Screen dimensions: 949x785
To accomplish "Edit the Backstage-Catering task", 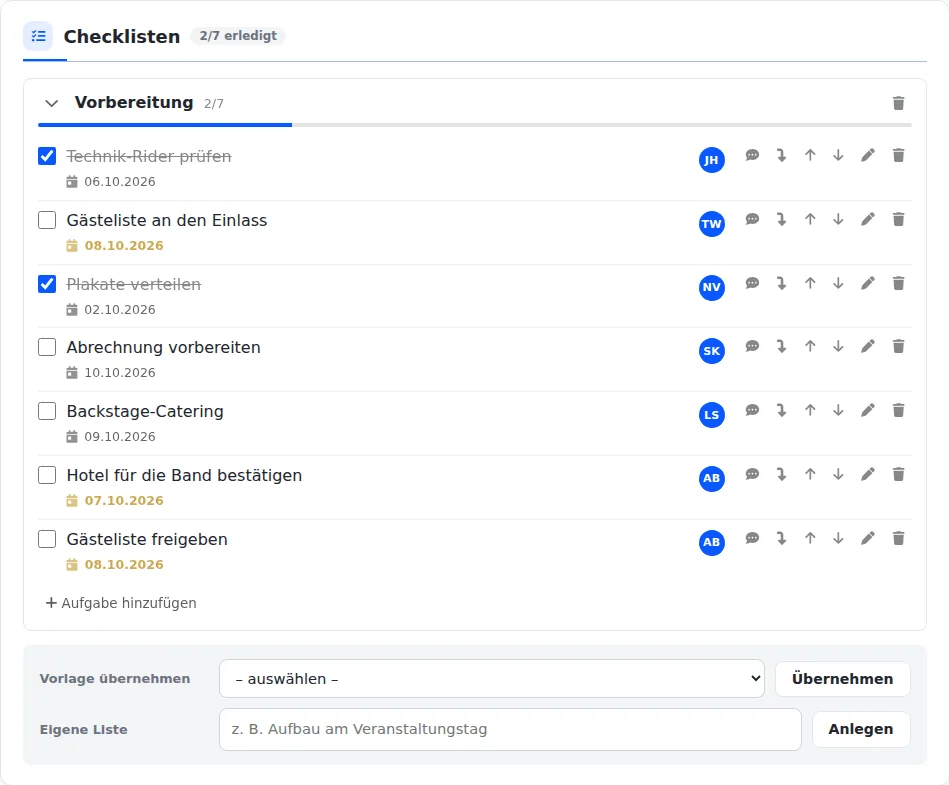I will point(868,410).
